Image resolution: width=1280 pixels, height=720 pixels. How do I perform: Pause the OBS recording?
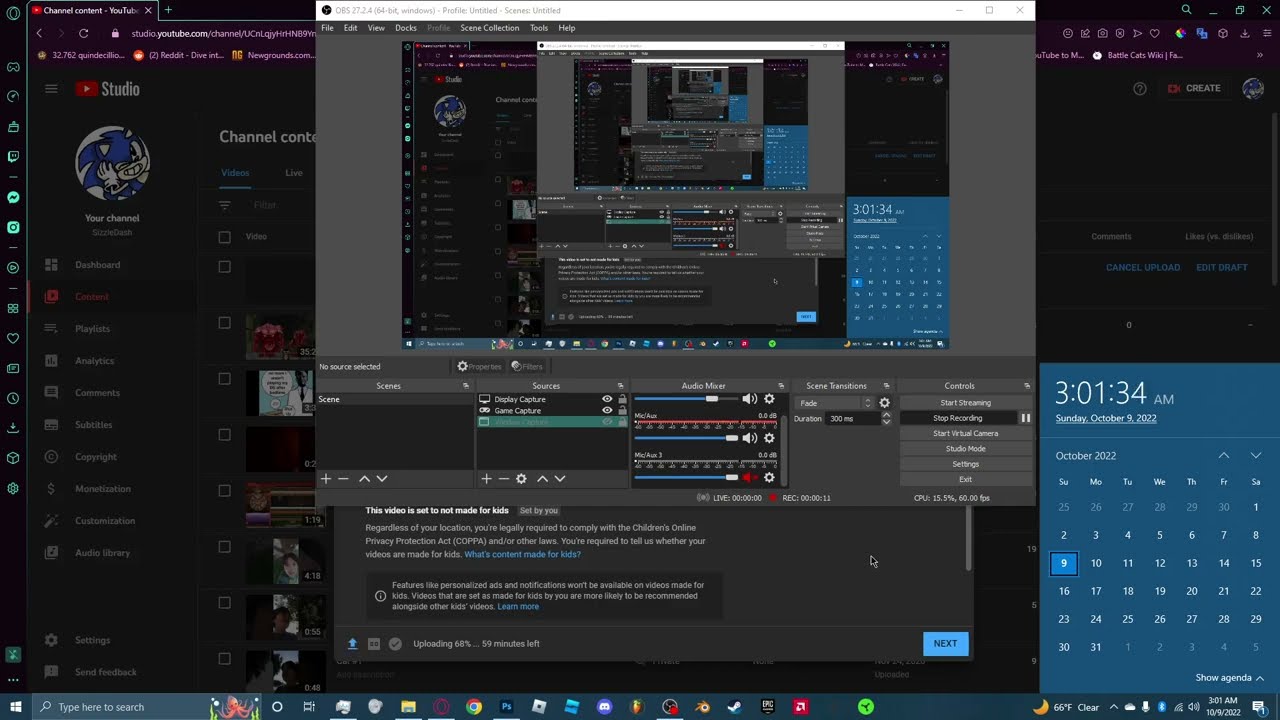coord(1025,418)
